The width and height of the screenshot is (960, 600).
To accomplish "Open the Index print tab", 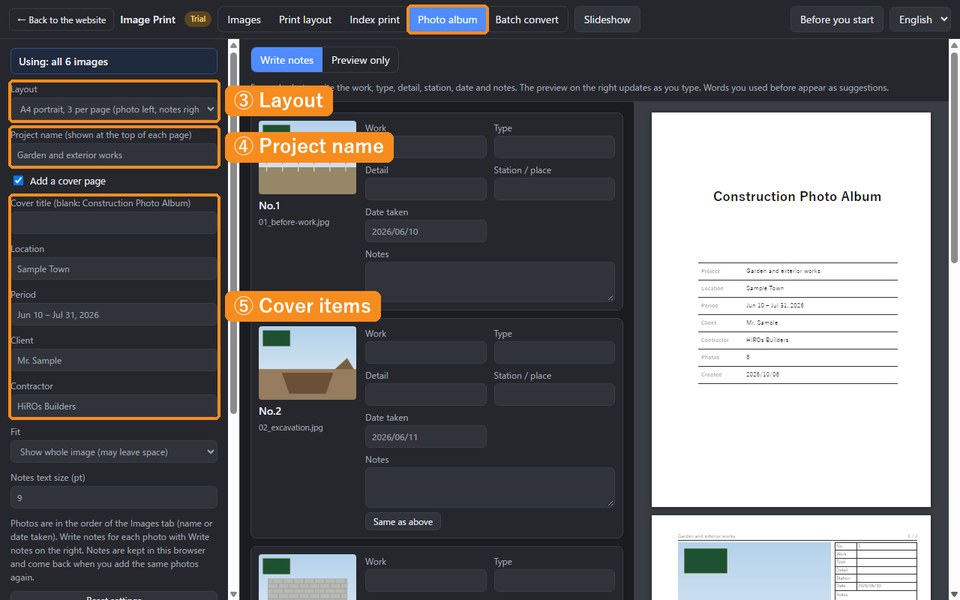I will coord(374,20).
